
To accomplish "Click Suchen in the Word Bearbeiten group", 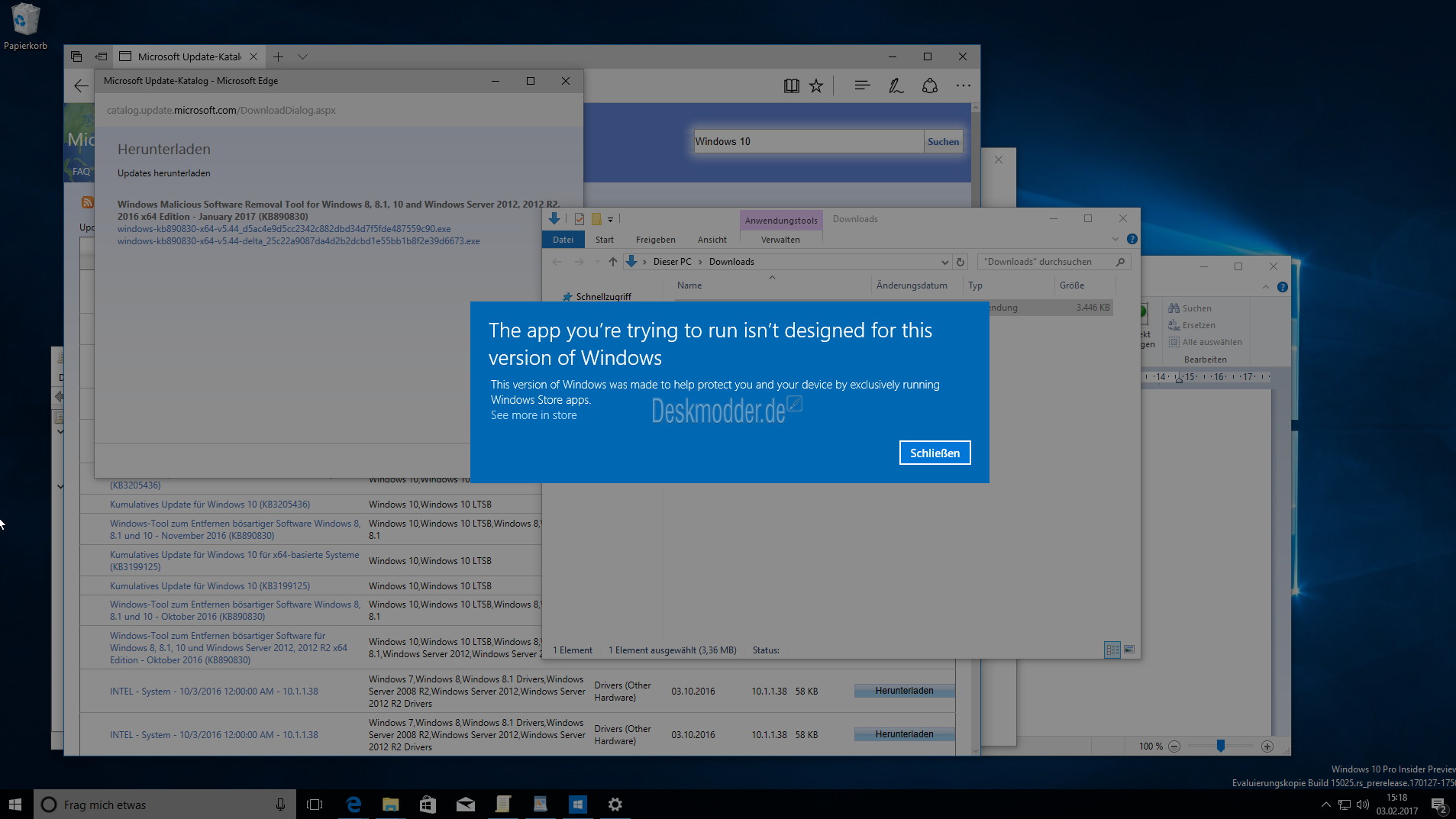I will [1191, 308].
